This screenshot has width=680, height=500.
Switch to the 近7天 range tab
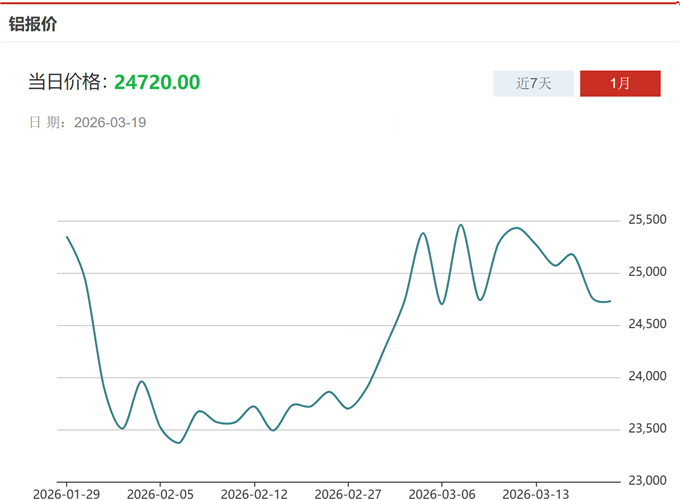(x=534, y=83)
